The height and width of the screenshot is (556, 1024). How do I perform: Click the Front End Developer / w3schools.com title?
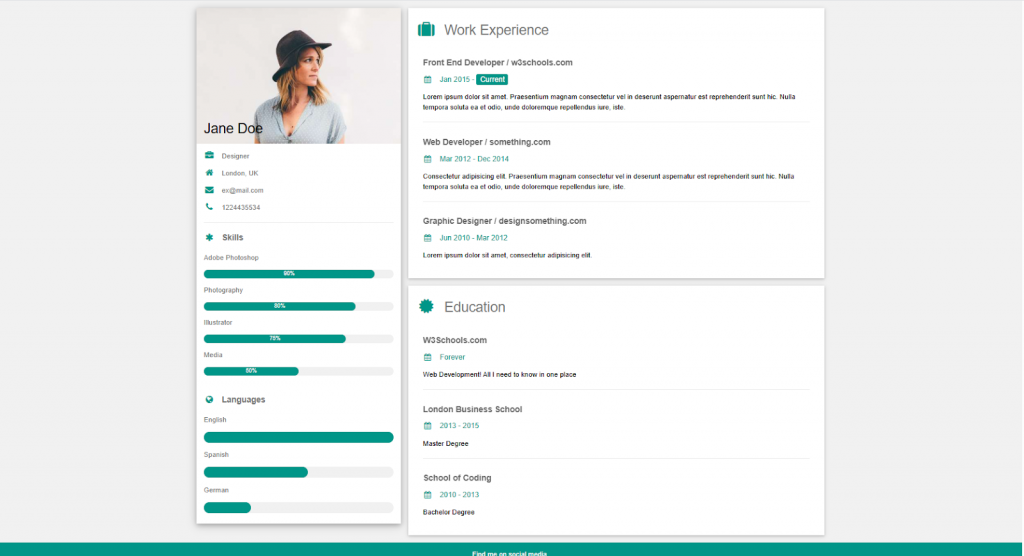pos(498,63)
